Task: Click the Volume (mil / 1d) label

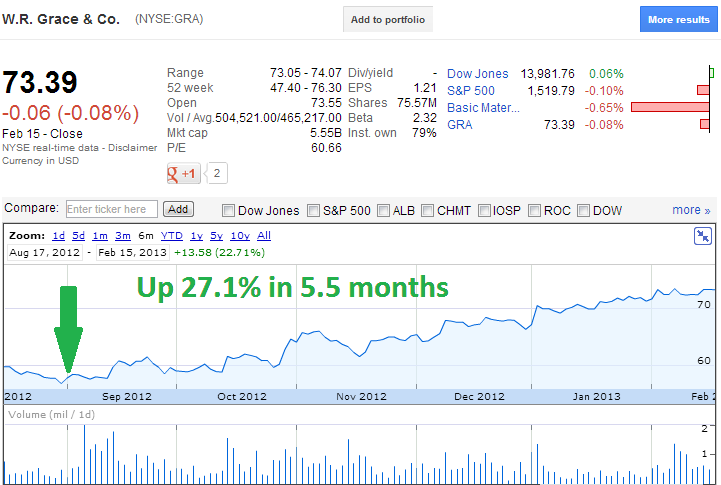Action: pyautogui.click(x=52, y=415)
